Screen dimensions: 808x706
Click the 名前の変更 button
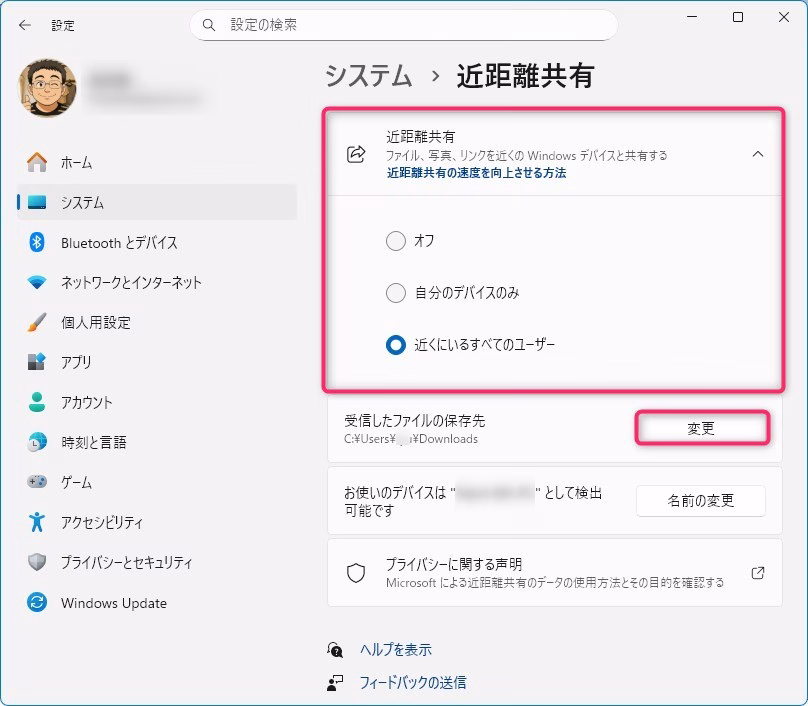click(x=700, y=501)
